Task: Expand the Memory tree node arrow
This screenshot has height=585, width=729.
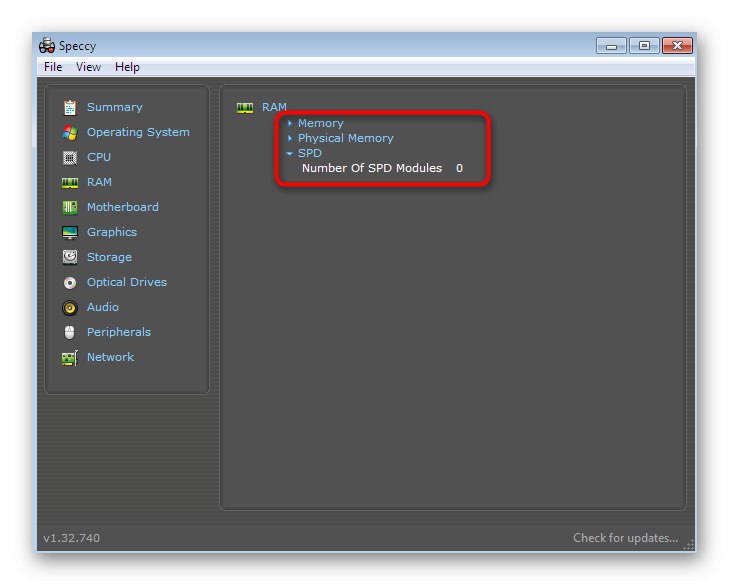Action: 290,123
